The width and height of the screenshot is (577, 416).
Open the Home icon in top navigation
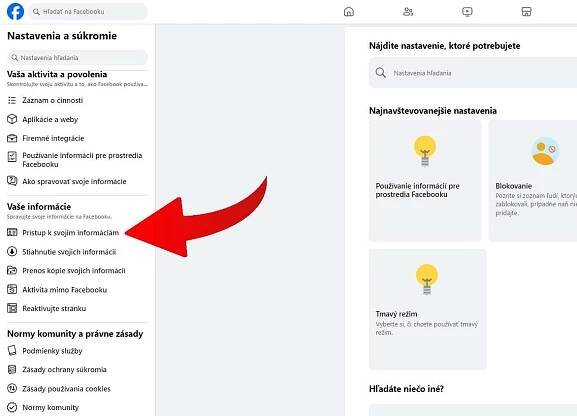(x=349, y=12)
